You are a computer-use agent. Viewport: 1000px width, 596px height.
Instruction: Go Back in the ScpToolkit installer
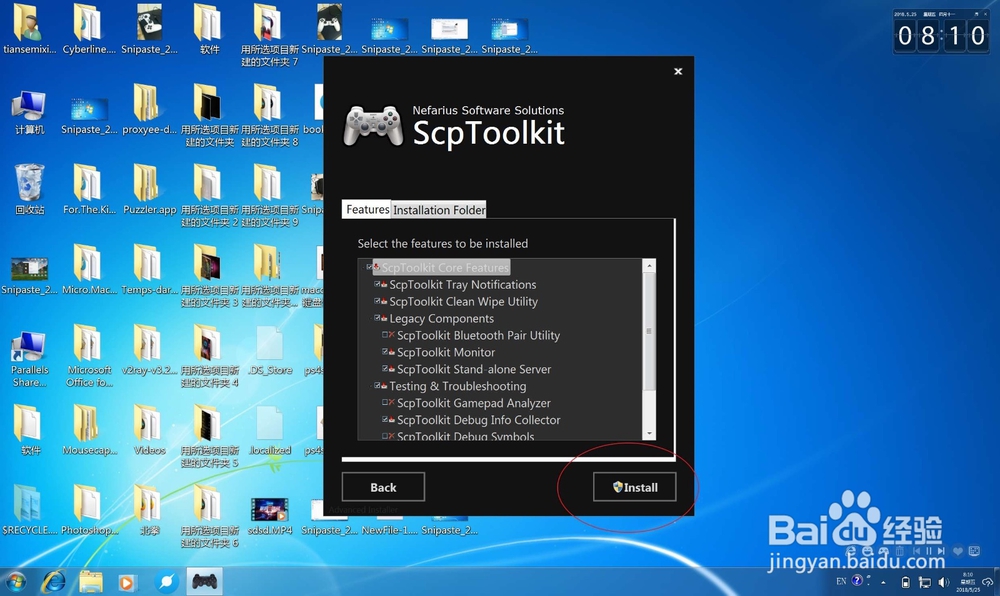click(383, 487)
